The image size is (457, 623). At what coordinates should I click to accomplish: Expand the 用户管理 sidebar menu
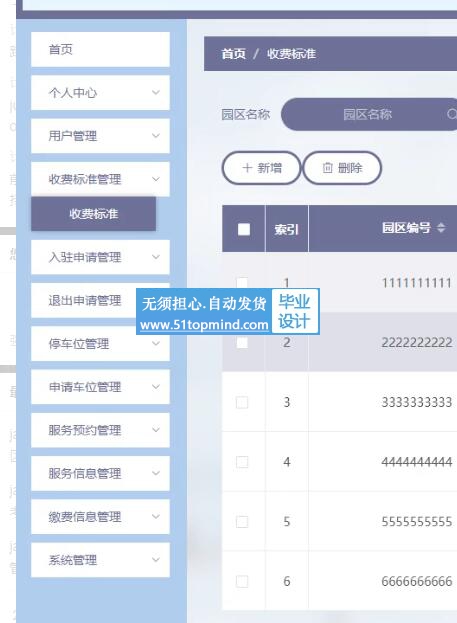(x=100, y=136)
